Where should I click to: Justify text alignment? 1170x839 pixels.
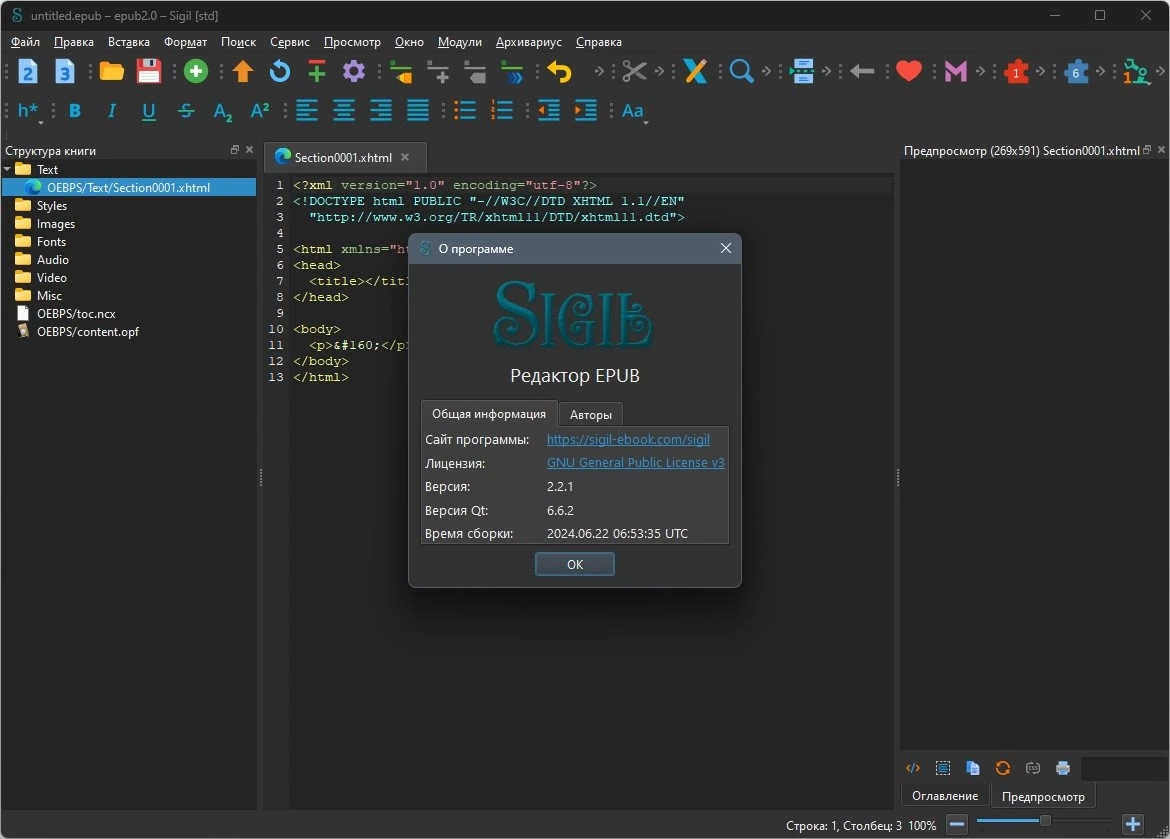[418, 111]
